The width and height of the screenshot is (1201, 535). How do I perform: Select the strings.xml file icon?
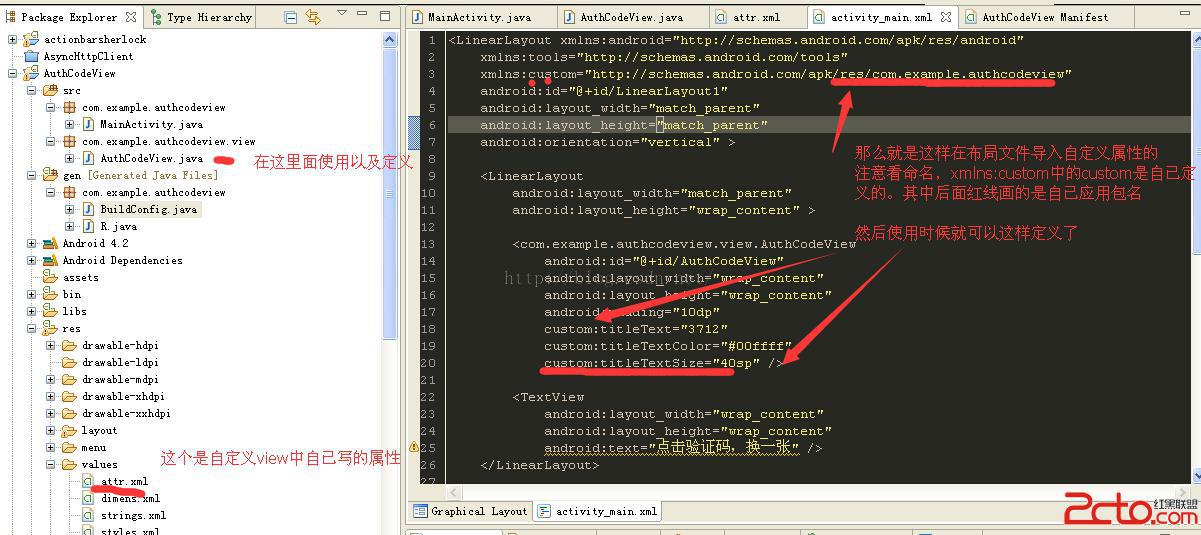(88, 515)
